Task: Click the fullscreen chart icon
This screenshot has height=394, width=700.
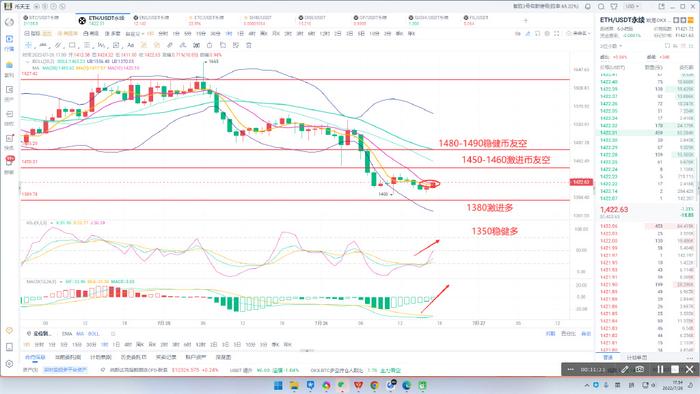Action: 556,33
